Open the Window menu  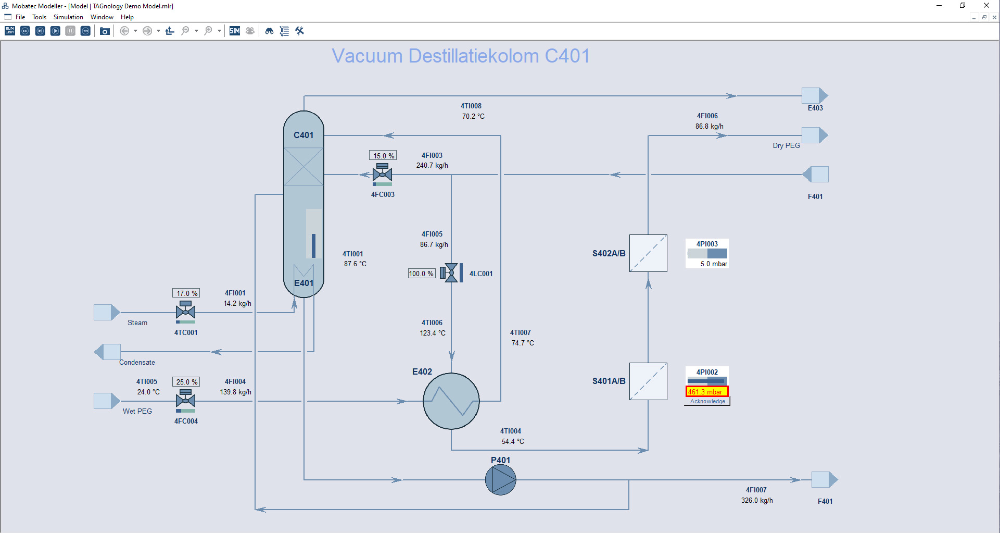102,17
